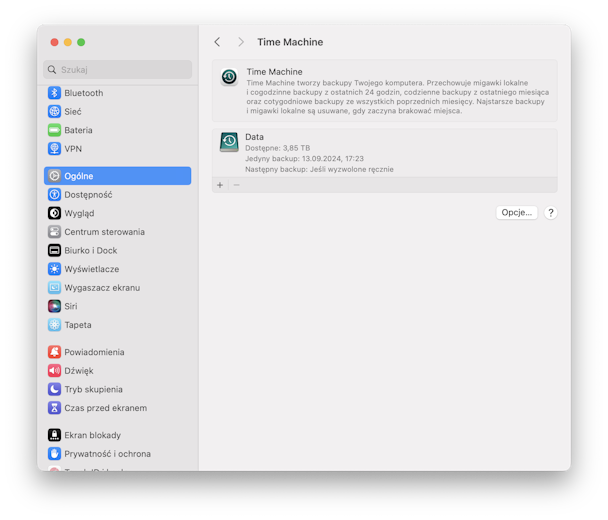Open Bateria settings pane
This screenshot has width=608, height=520.
pyautogui.click(x=117, y=130)
